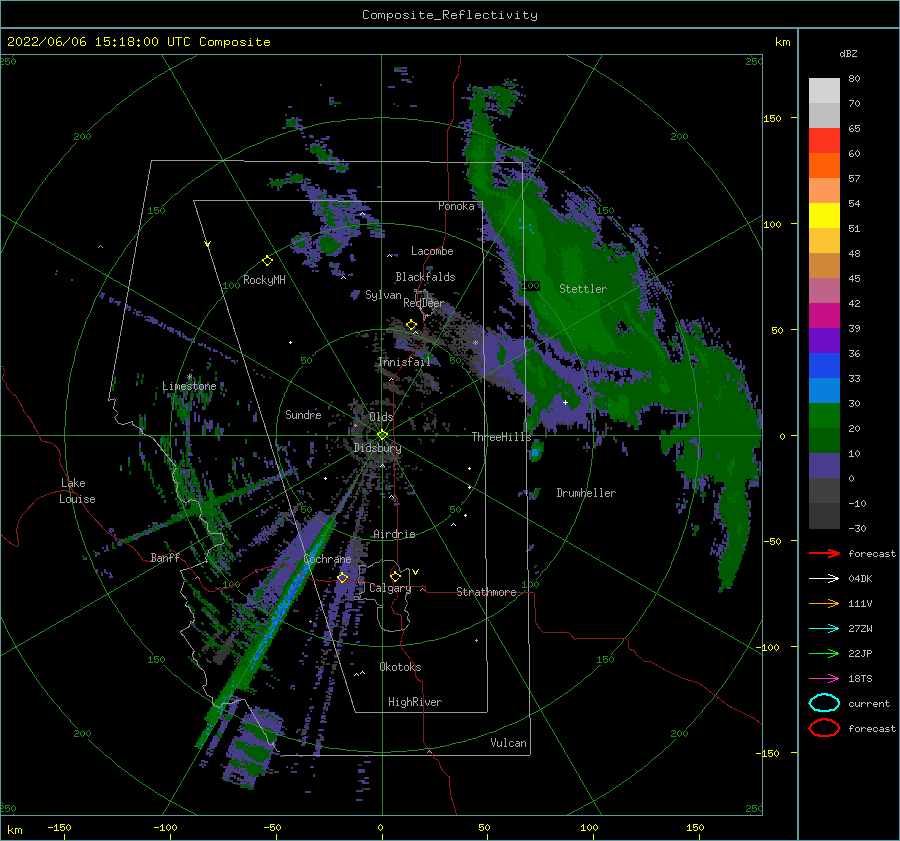Click the Lacombe town label
The width and height of the screenshot is (900, 841).
pos(432,251)
